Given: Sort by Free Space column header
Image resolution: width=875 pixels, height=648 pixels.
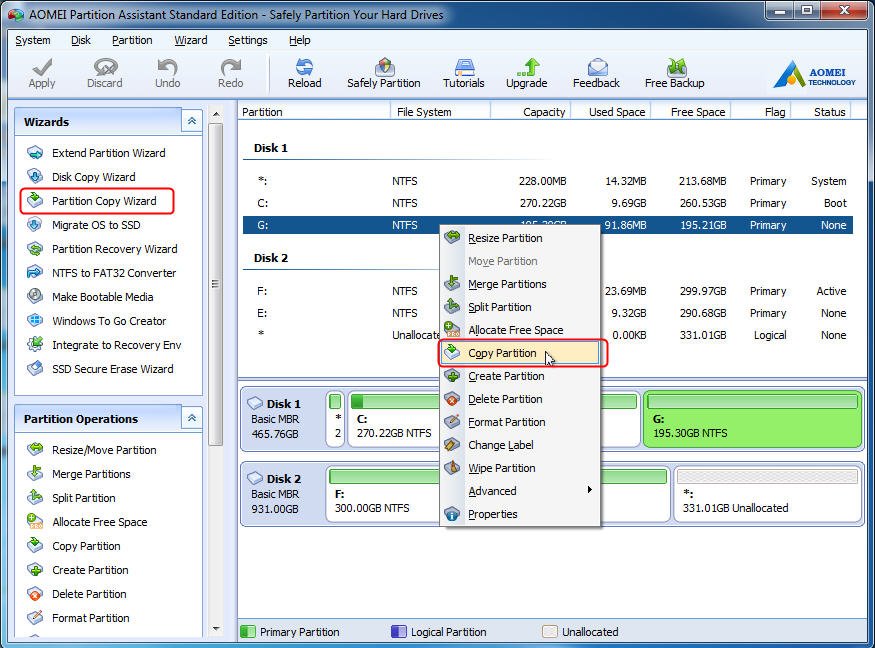Looking at the screenshot, I should click(x=690, y=112).
